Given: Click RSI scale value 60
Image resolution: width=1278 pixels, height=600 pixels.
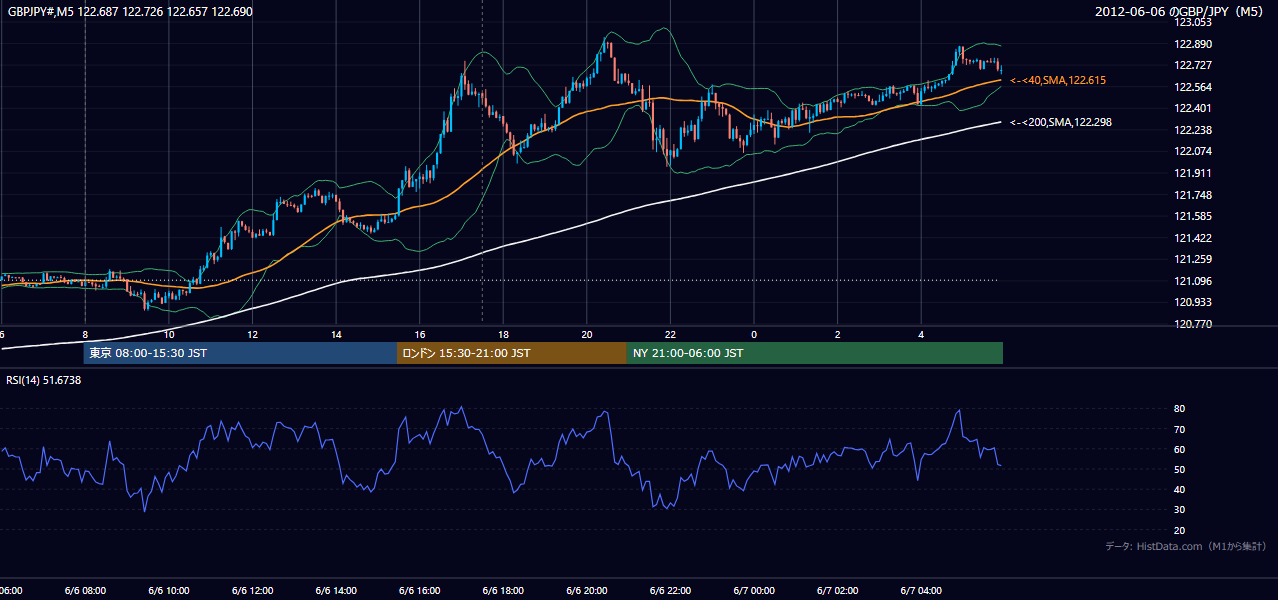Looking at the screenshot, I should (x=1179, y=449).
